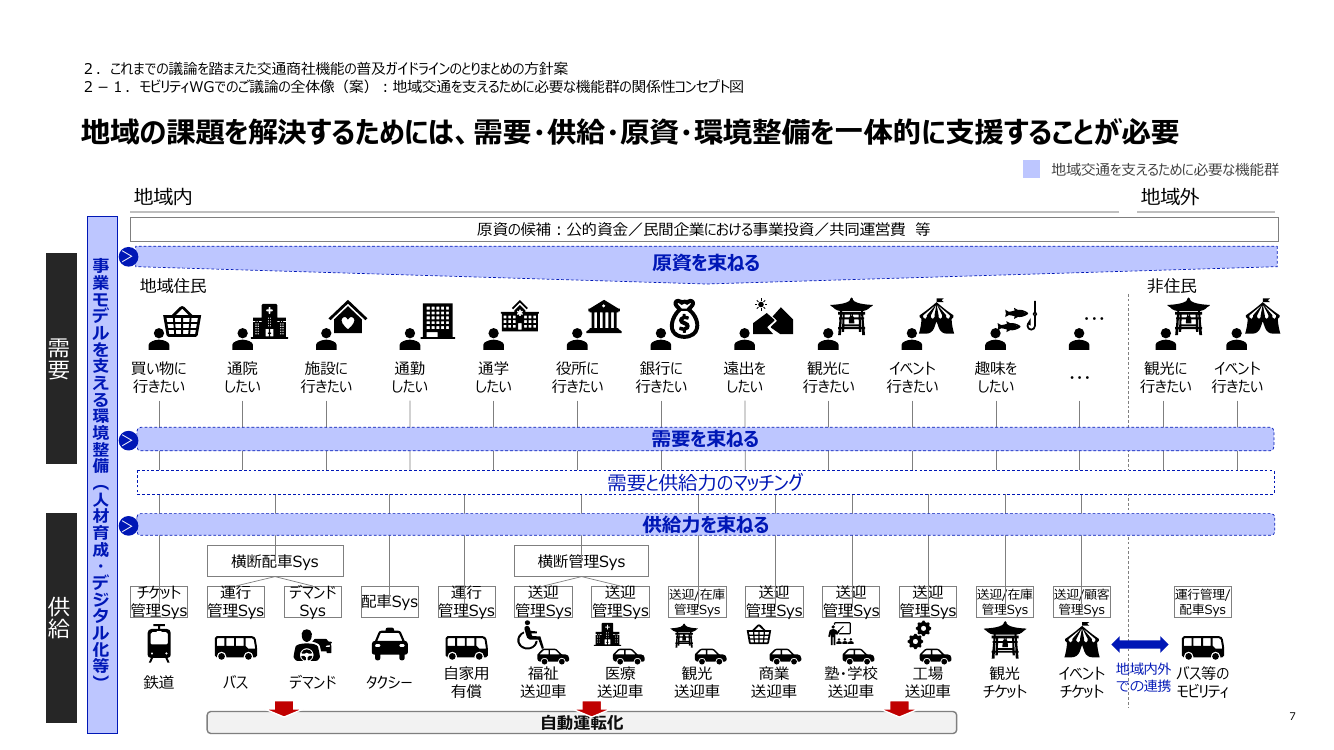Click the light purple legend color square
This screenshot has height=750, width=1334.
pos(1031,170)
